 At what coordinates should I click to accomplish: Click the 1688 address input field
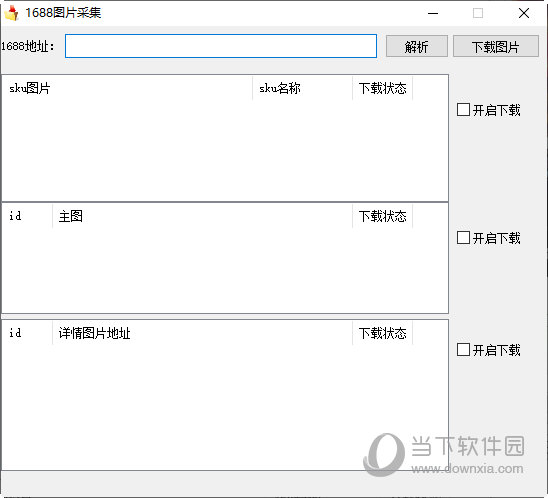pyautogui.click(x=221, y=46)
